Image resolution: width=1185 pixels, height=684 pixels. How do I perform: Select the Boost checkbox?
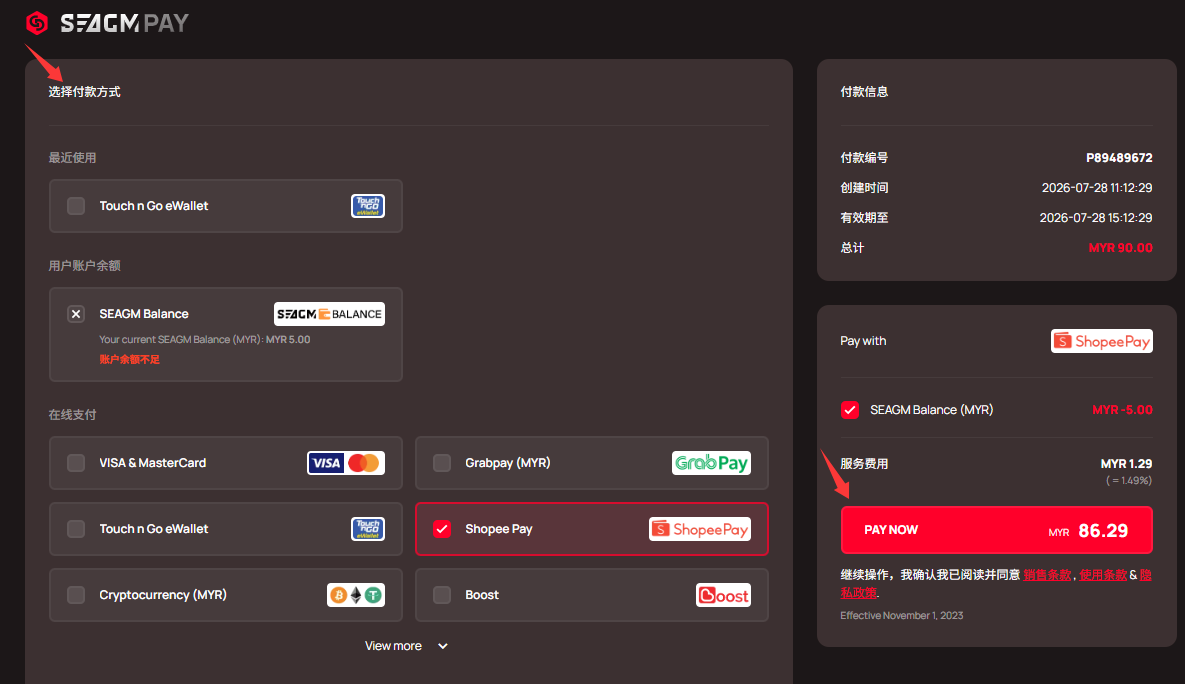(x=442, y=595)
